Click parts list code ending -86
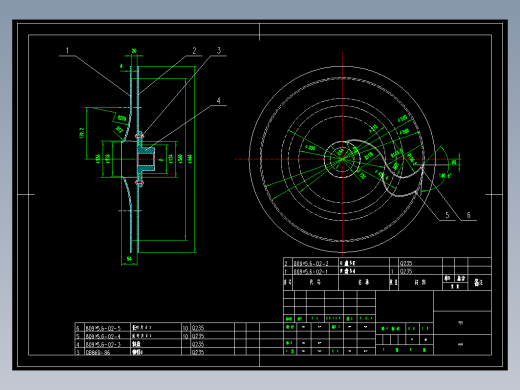520x390 pixels. pos(98,352)
